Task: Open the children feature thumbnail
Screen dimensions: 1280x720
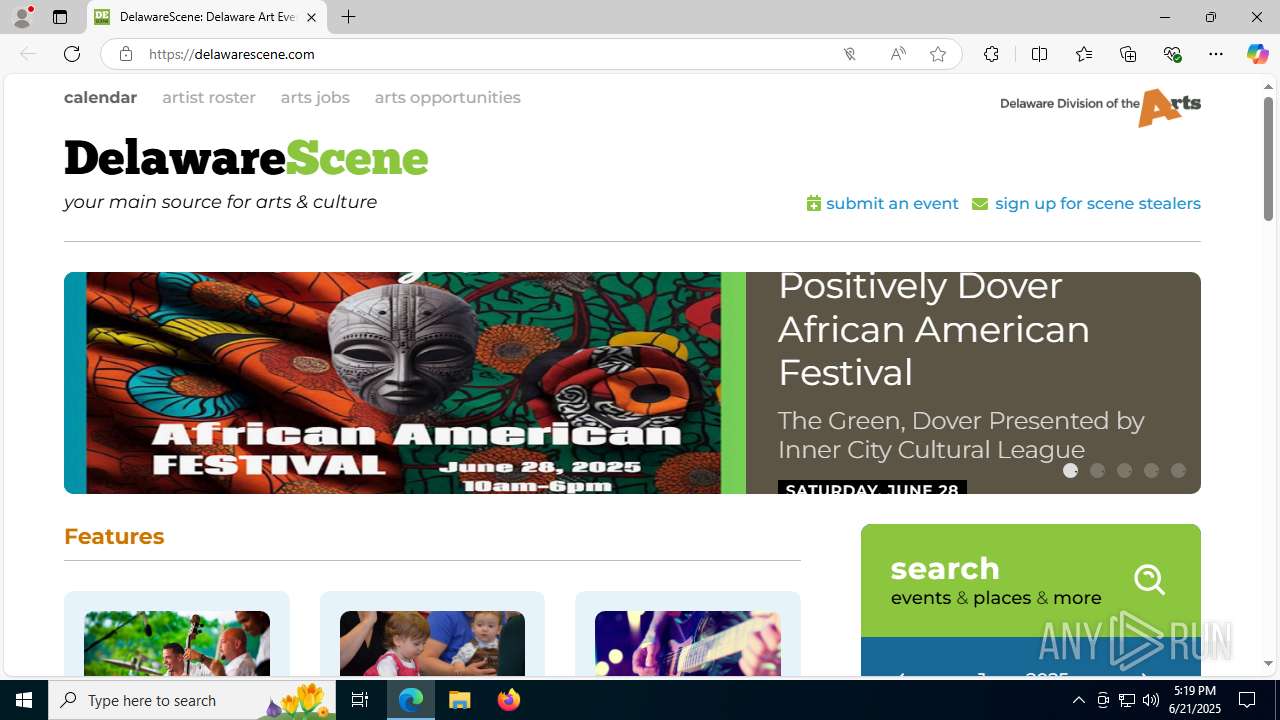Action: click(x=432, y=643)
